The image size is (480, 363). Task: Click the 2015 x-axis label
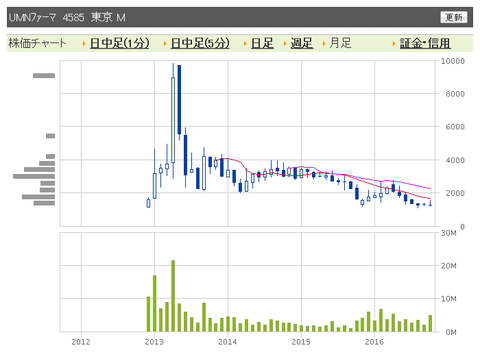[301, 342]
